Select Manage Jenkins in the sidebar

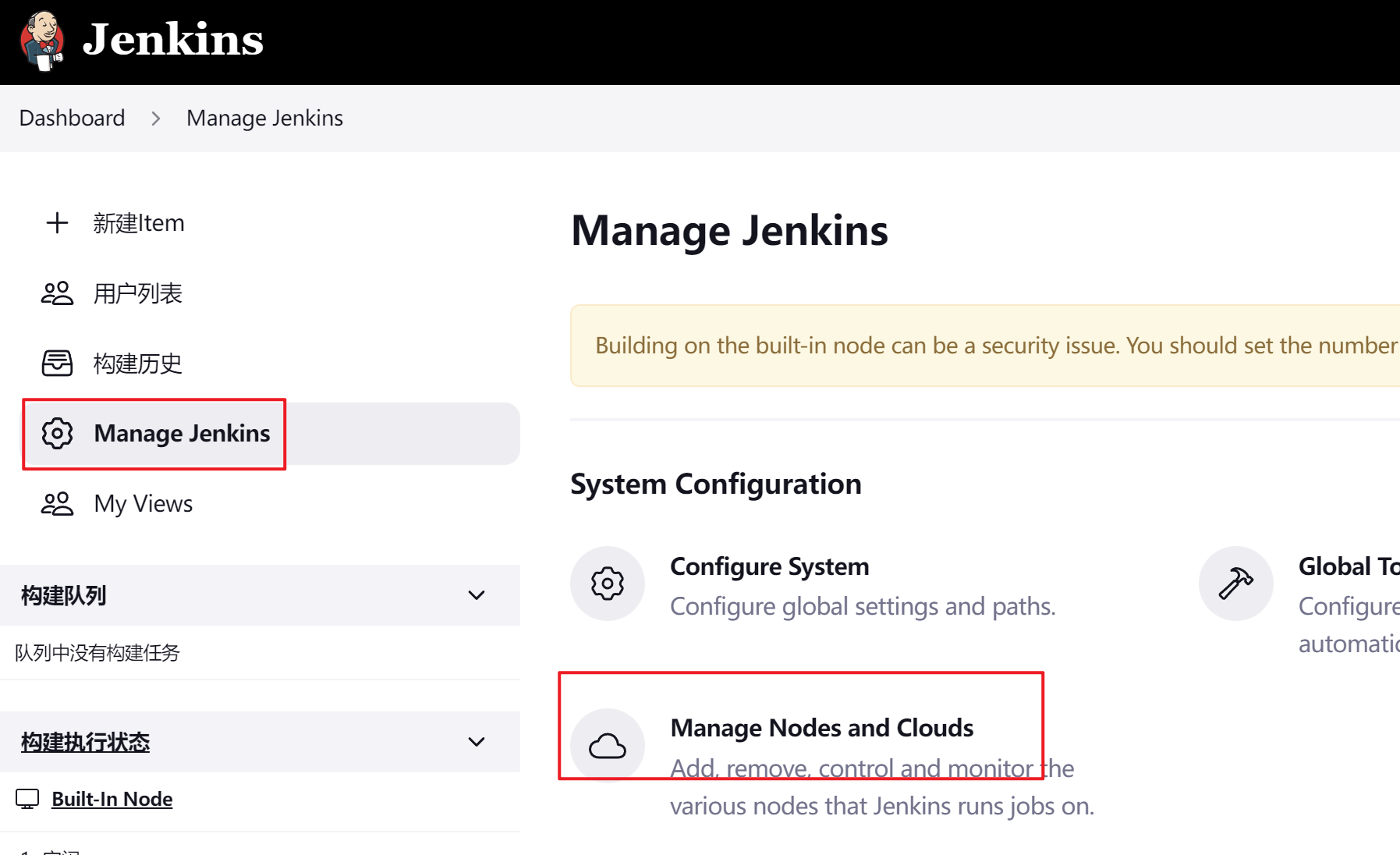(x=270, y=434)
